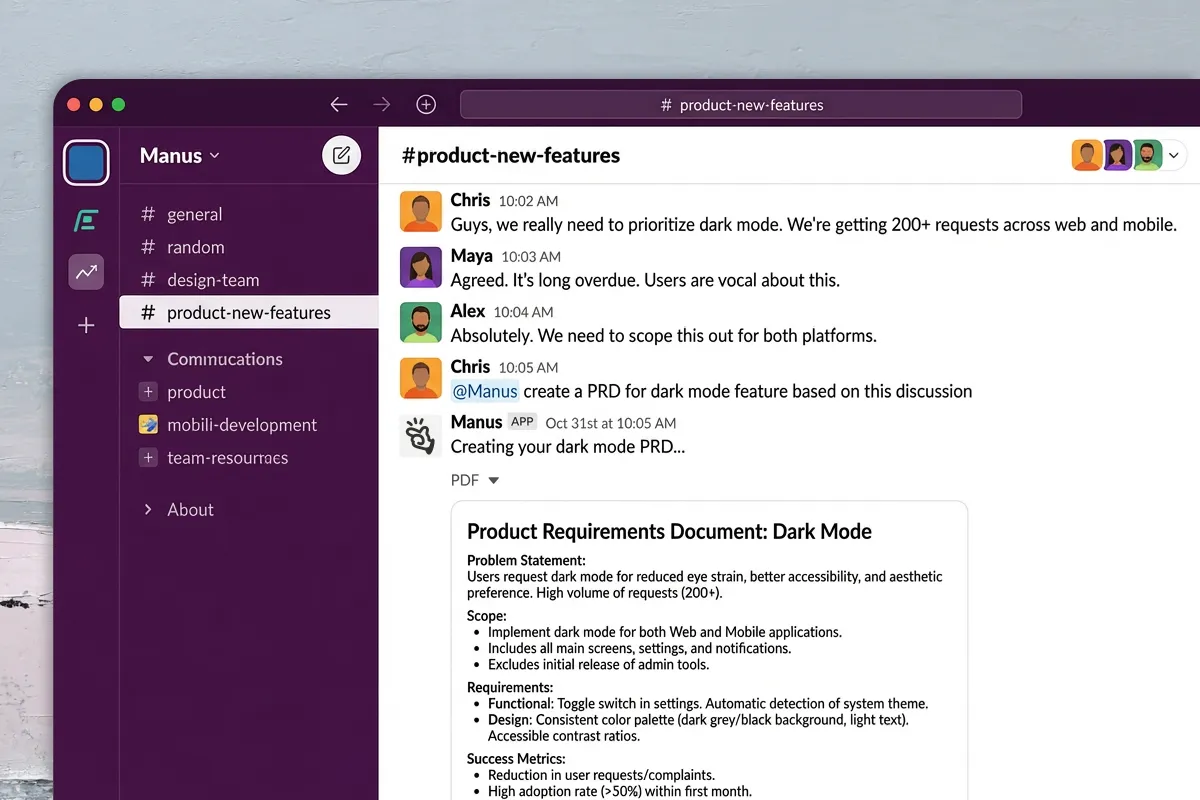Image resolution: width=1200 pixels, height=800 pixels.
Task: Switch to the design-team channel
Action: click(x=212, y=280)
